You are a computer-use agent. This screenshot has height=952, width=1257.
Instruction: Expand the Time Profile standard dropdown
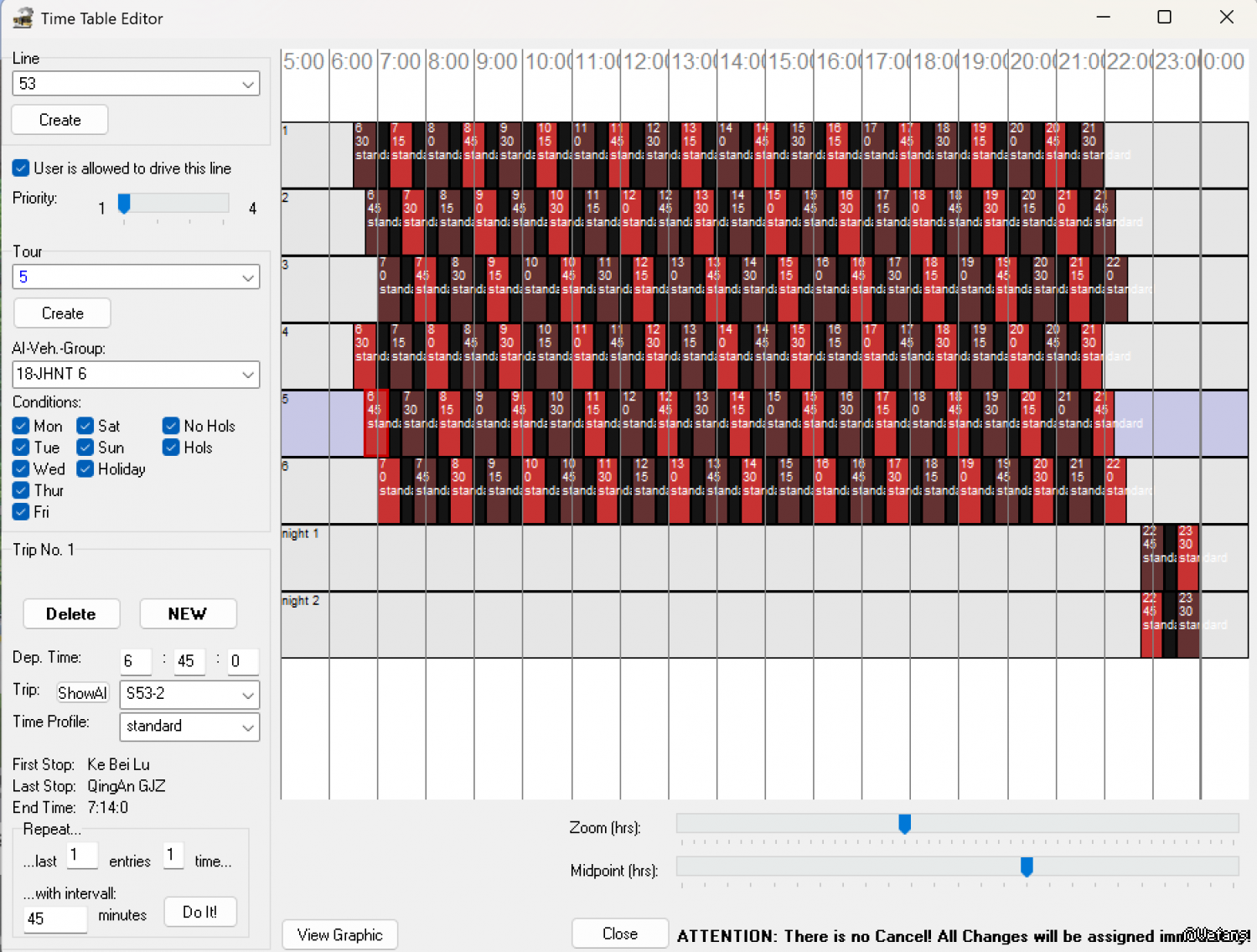[189, 726]
